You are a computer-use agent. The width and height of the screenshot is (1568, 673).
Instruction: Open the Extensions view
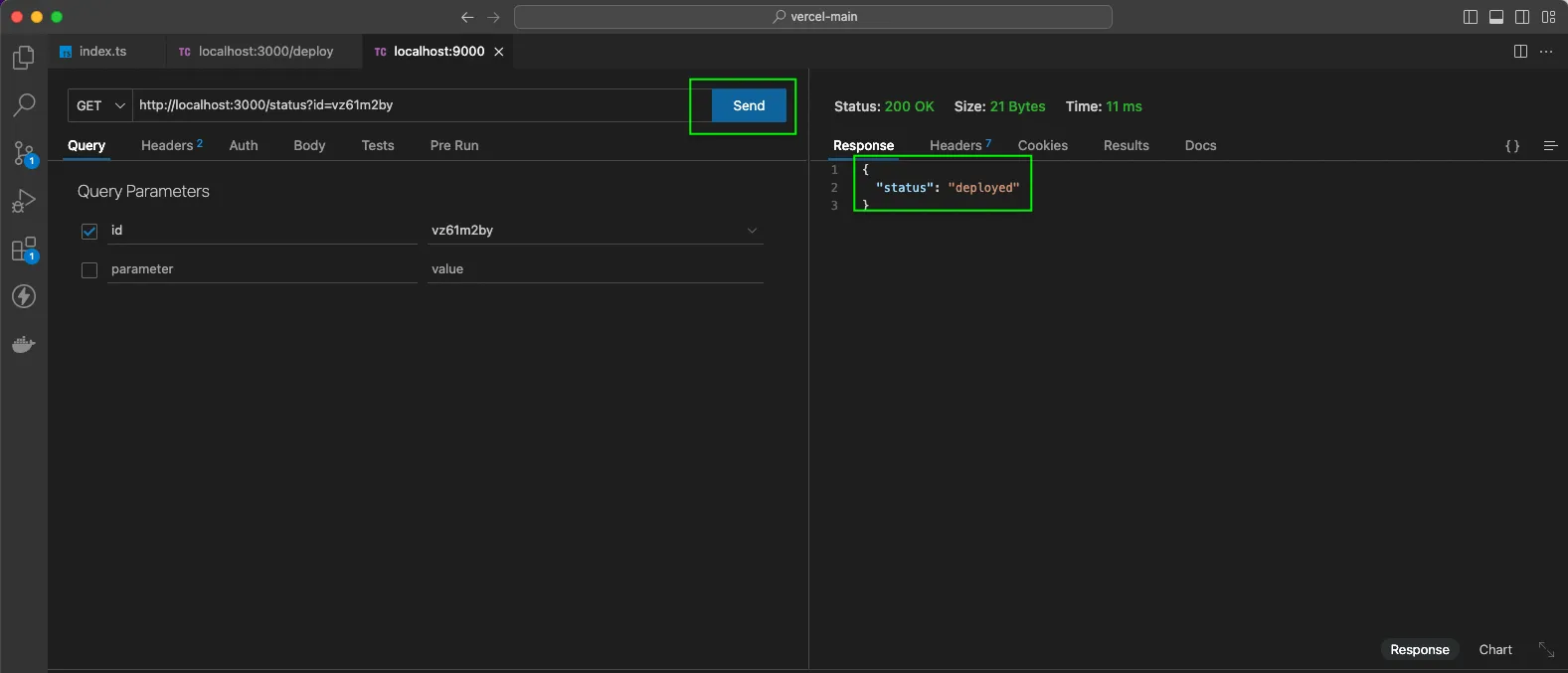point(24,250)
